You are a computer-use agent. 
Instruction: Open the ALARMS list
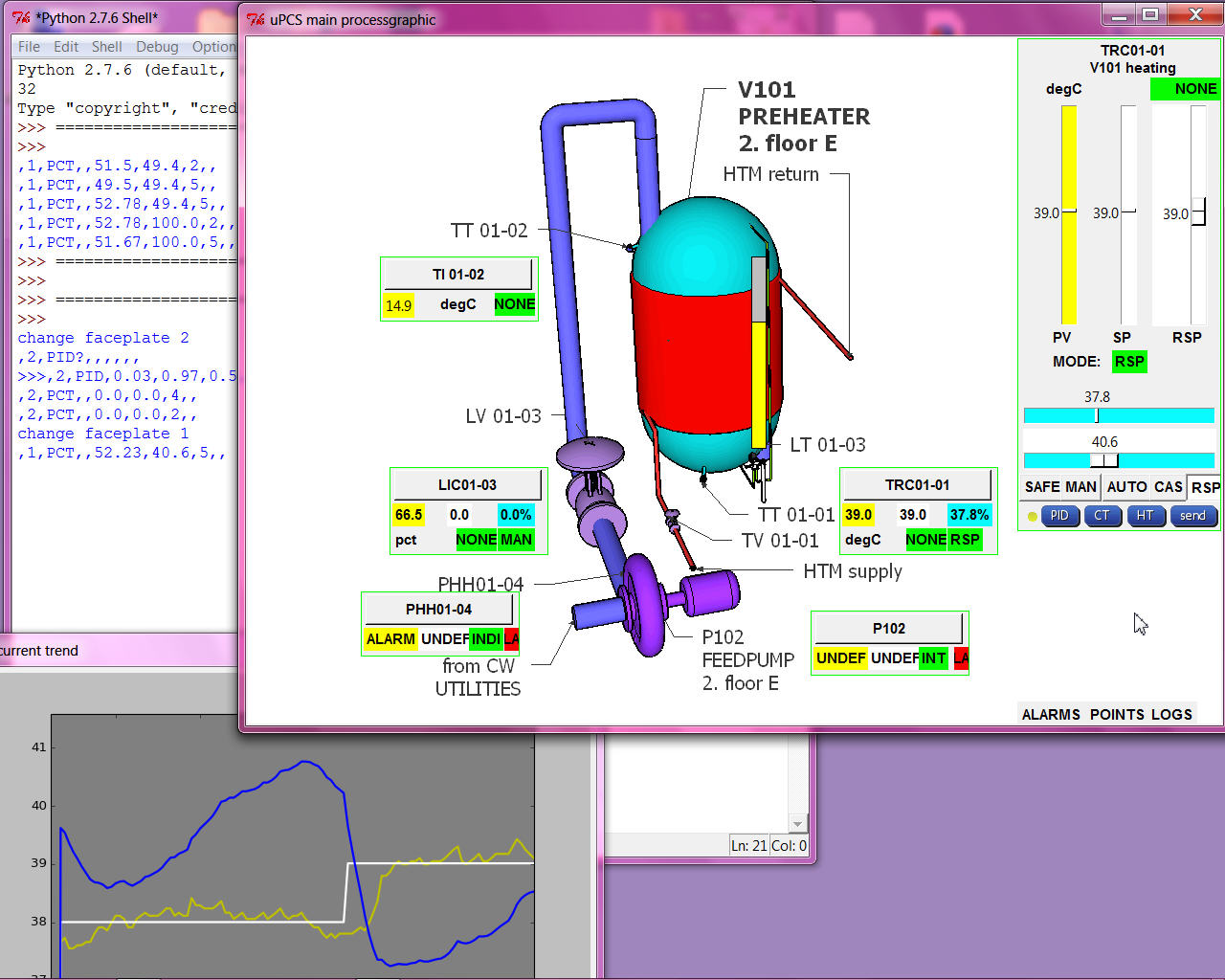click(x=1050, y=714)
